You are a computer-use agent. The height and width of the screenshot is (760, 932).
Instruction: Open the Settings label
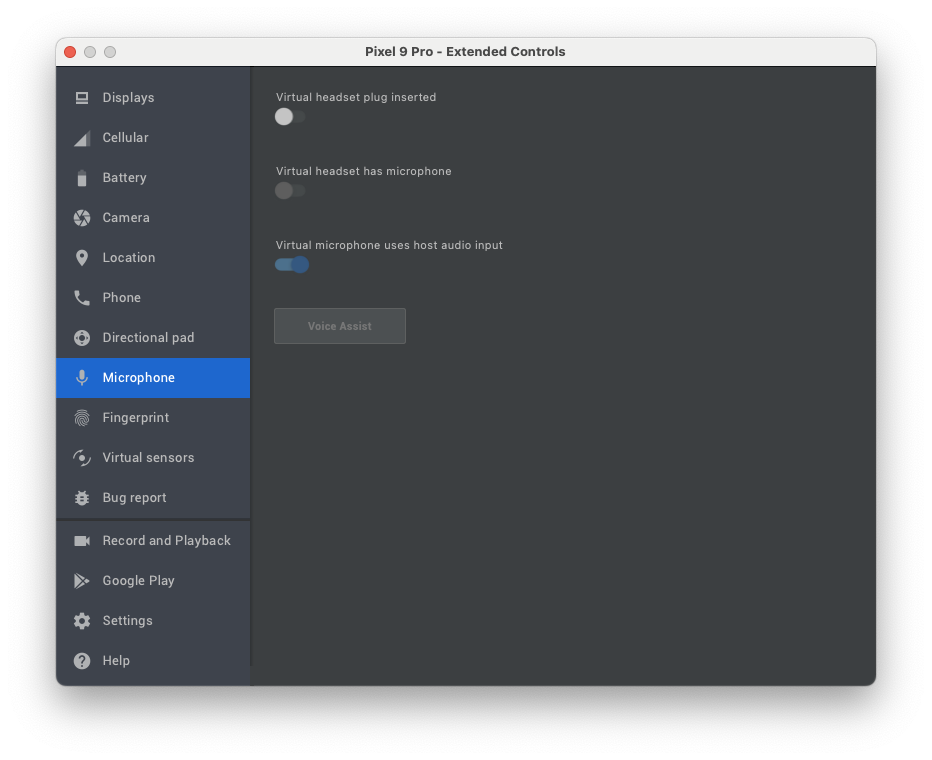pyautogui.click(x=128, y=621)
